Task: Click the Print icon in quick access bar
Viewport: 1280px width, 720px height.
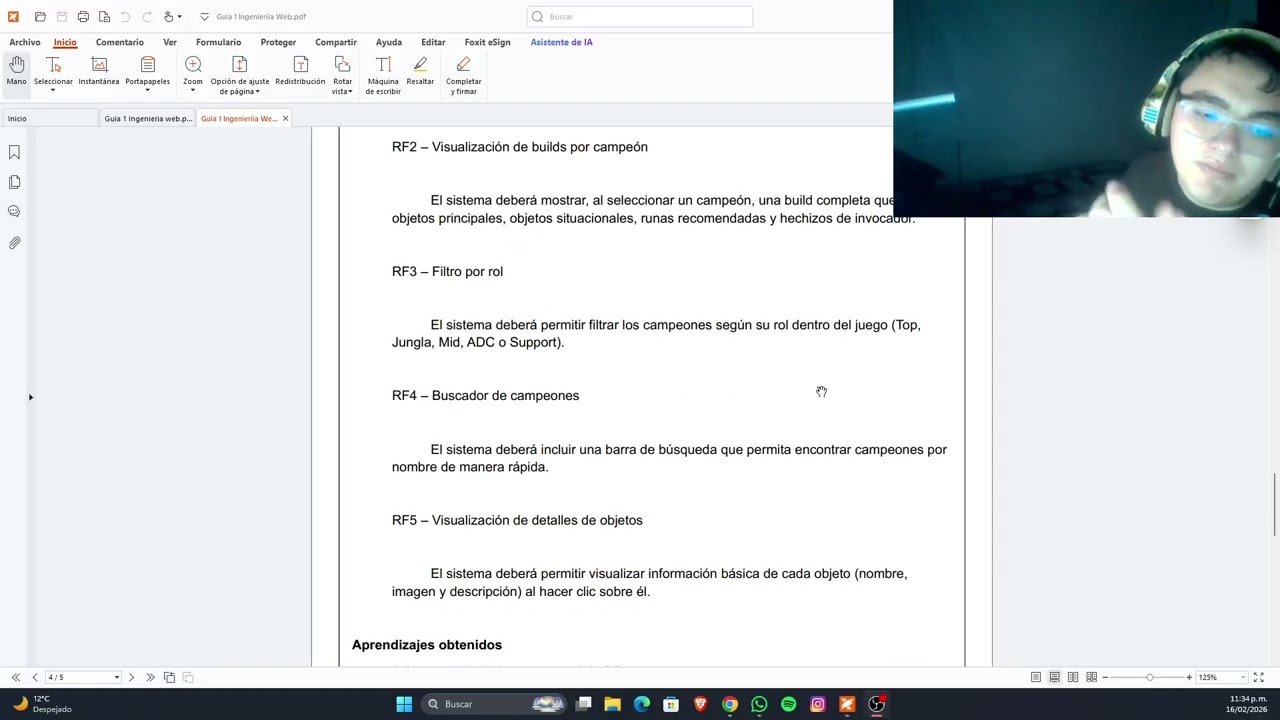Action: tap(83, 17)
